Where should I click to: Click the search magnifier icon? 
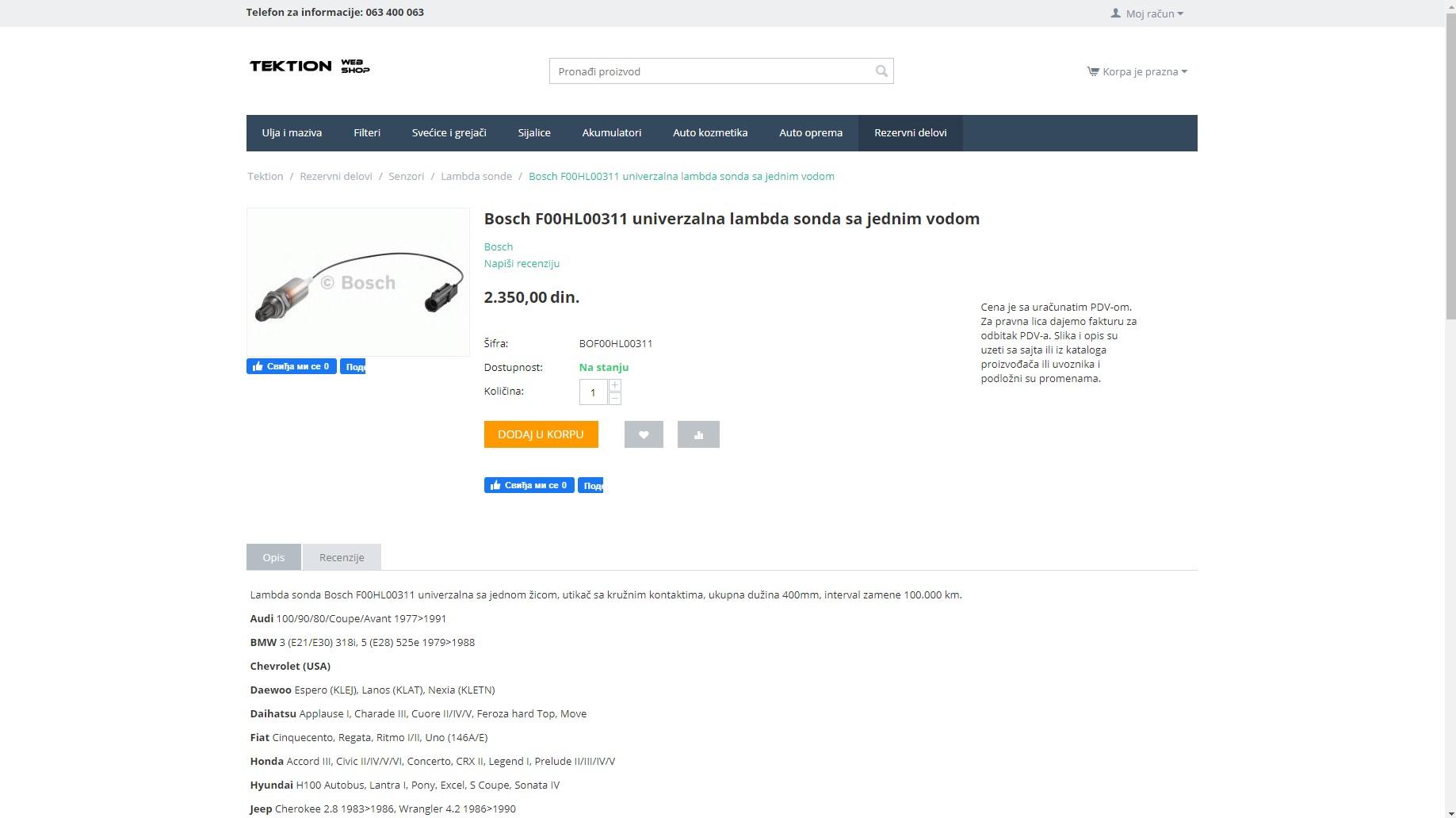[x=881, y=71]
